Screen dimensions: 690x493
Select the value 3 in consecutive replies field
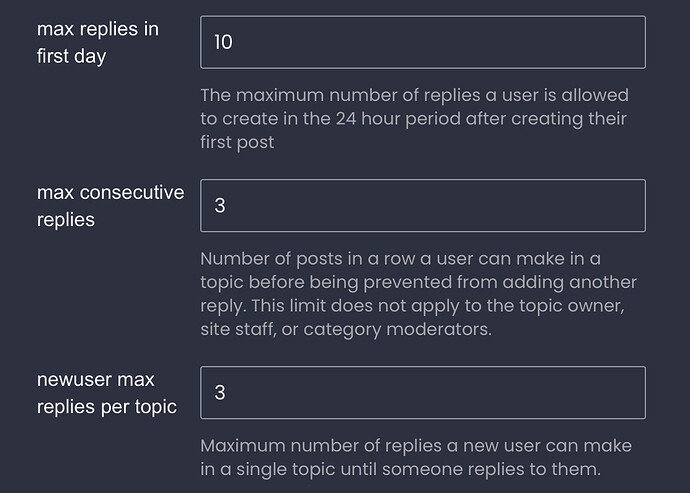point(220,206)
